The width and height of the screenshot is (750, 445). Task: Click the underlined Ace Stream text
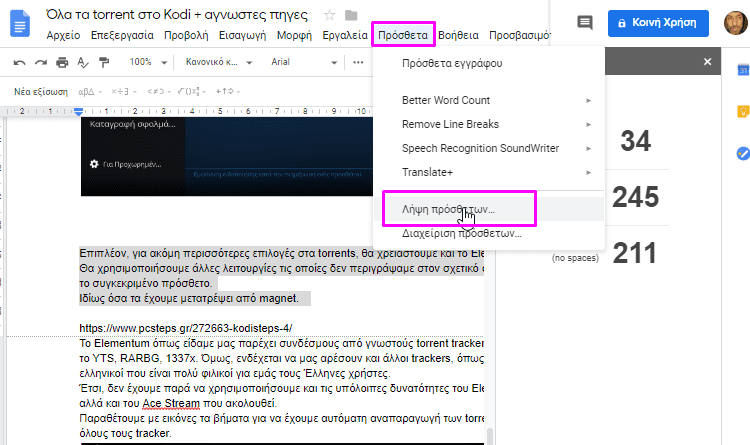[171, 403]
